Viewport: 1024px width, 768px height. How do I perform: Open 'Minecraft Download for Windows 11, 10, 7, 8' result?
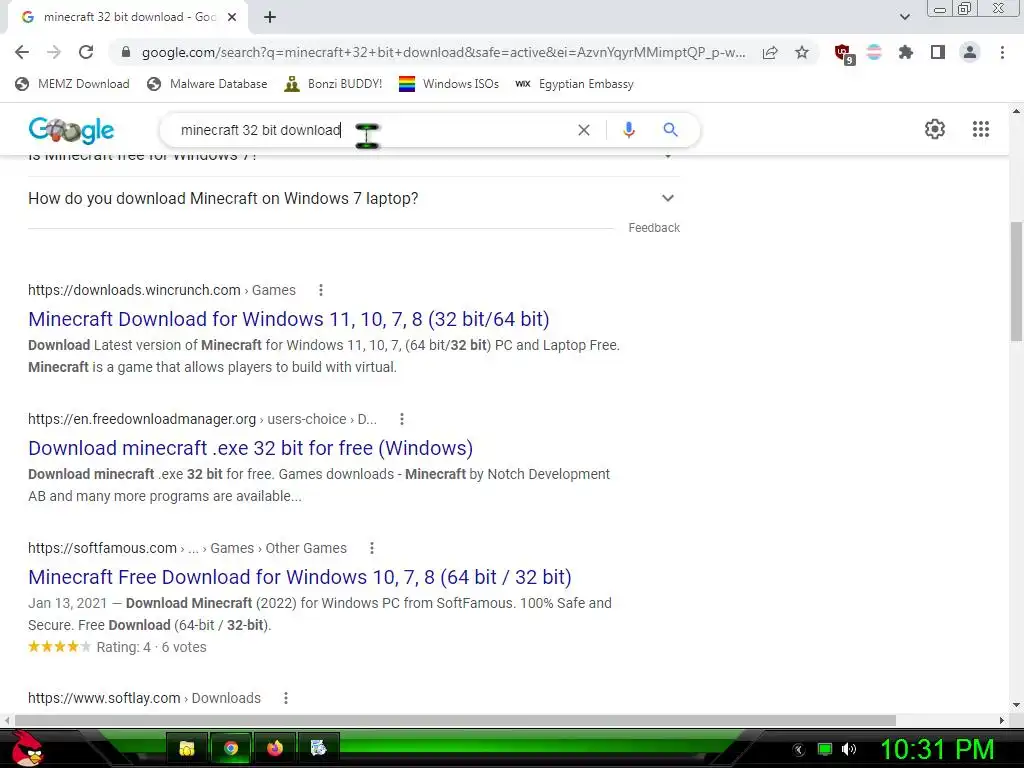pyautogui.click(x=289, y=319)
